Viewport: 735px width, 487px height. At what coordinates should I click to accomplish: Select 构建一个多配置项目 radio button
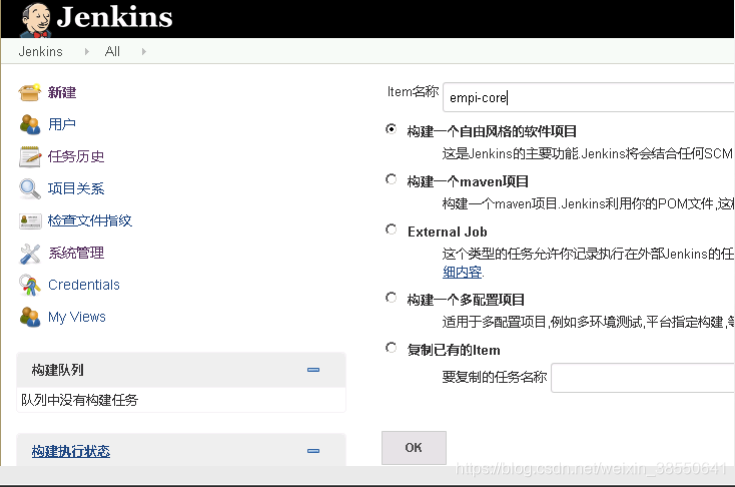pos(391,298)
